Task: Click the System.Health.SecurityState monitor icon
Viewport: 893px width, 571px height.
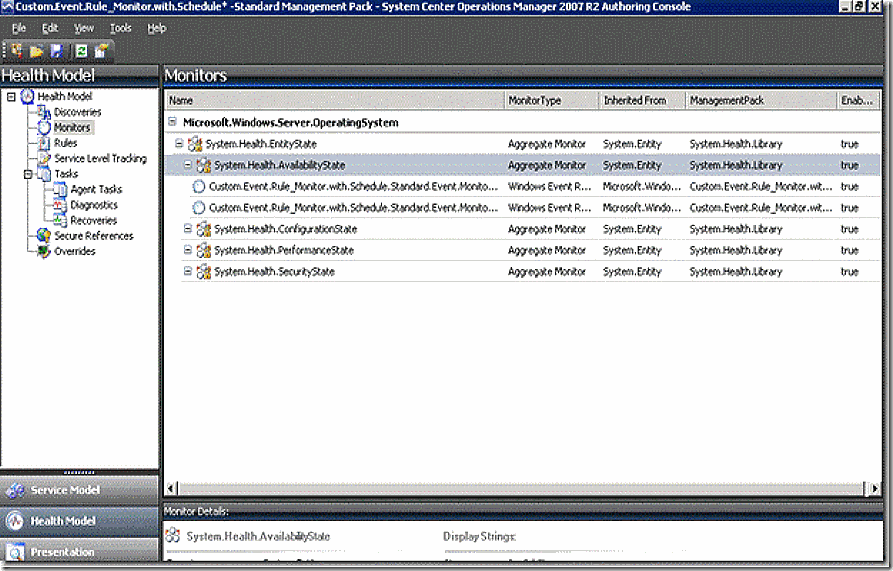Action: (204, 272)
